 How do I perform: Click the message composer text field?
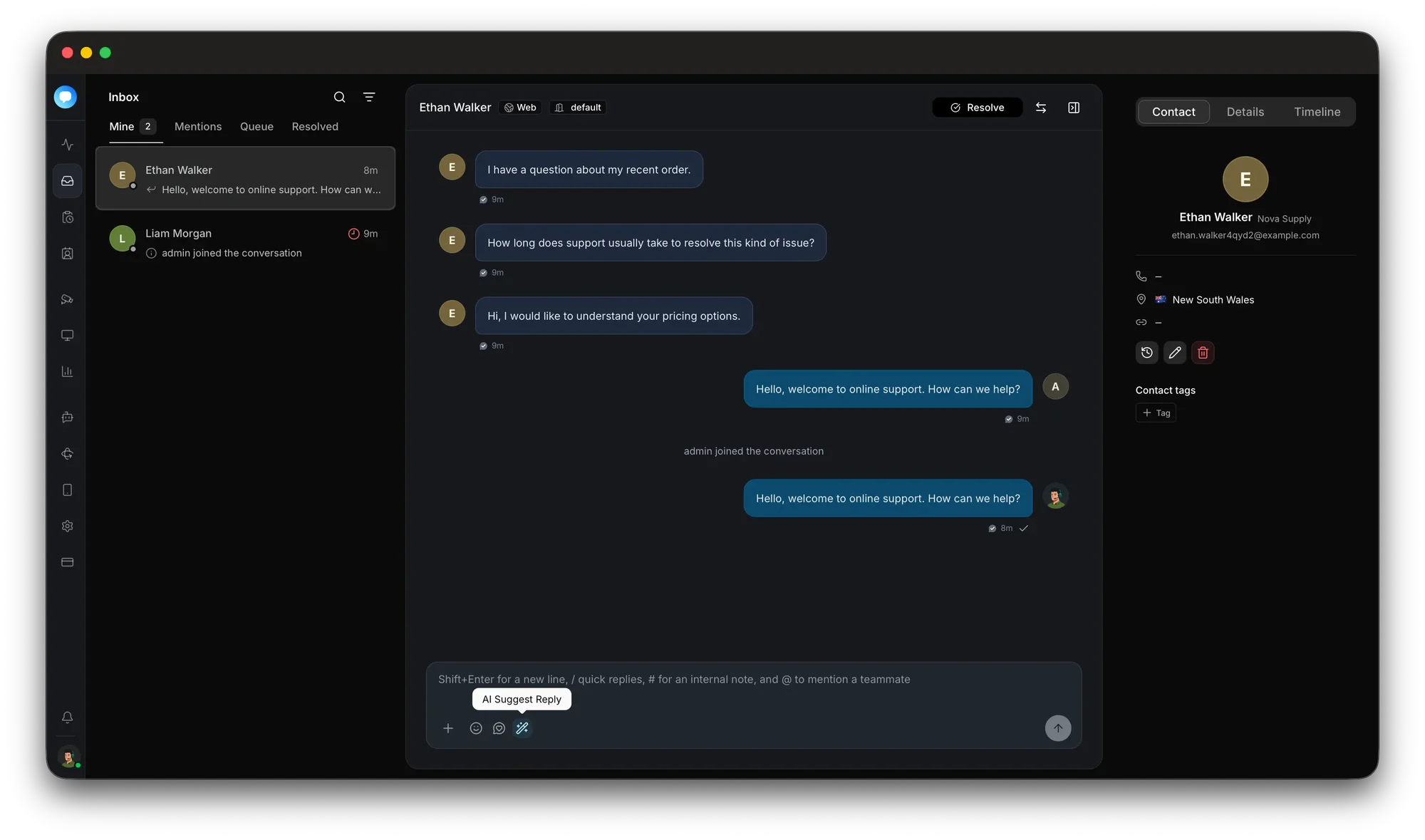click(753, 680)
